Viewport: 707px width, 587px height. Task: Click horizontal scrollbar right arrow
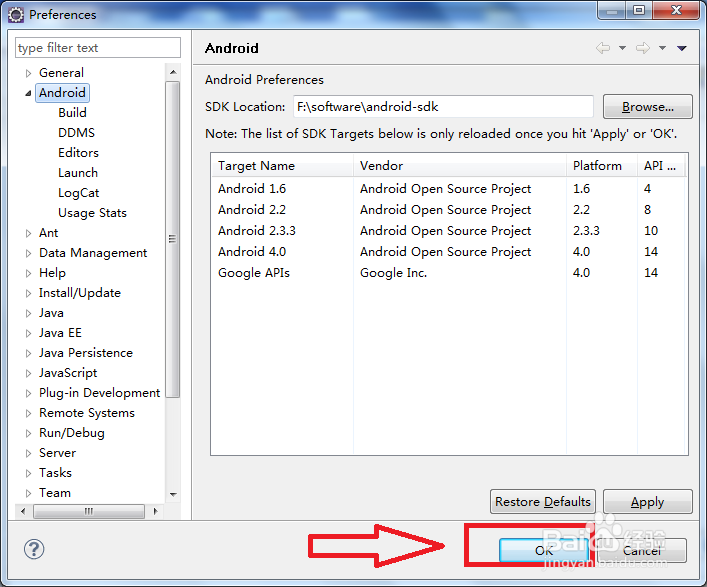(x=156, y=511)
